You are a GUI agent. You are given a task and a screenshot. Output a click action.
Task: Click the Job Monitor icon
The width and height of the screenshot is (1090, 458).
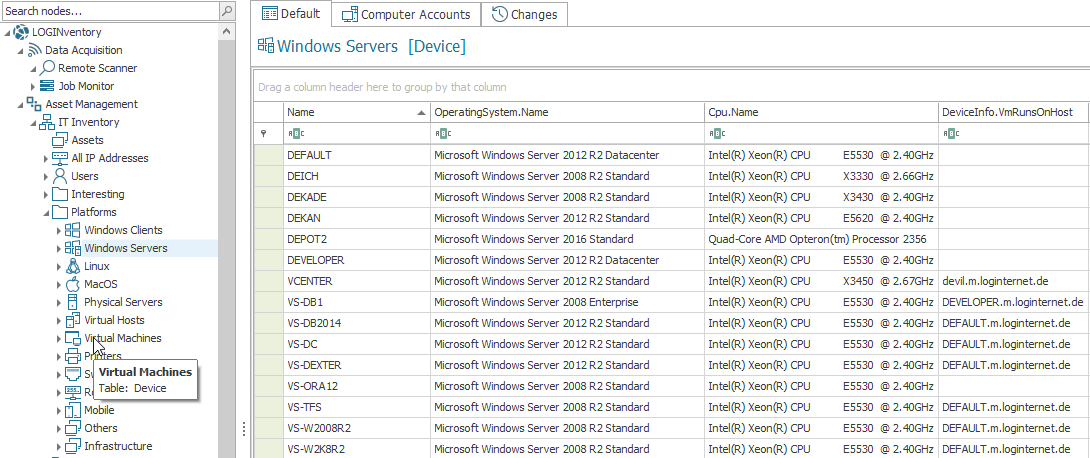point(47,86)
